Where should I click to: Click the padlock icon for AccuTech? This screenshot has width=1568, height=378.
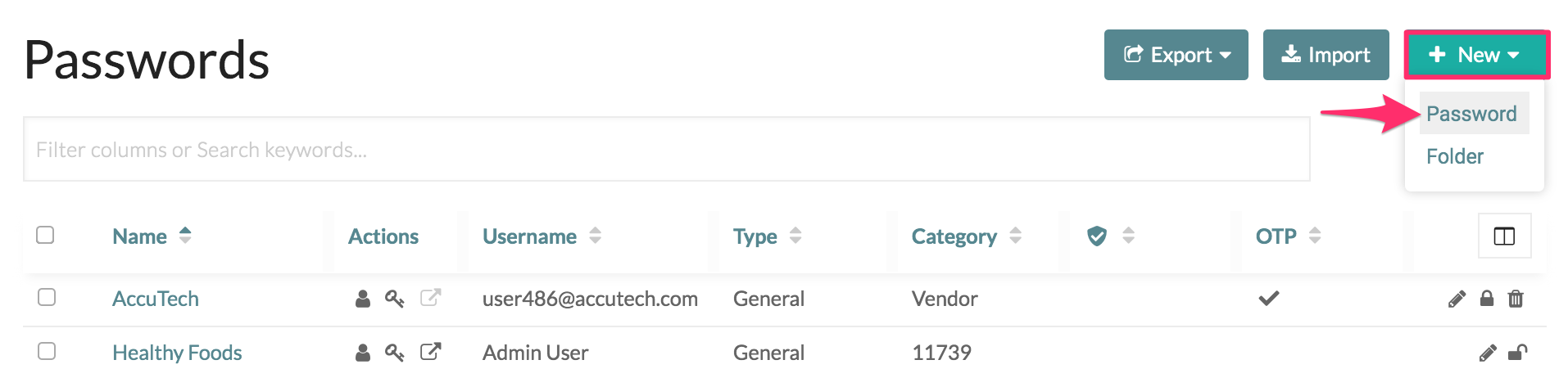point(1487,299)
